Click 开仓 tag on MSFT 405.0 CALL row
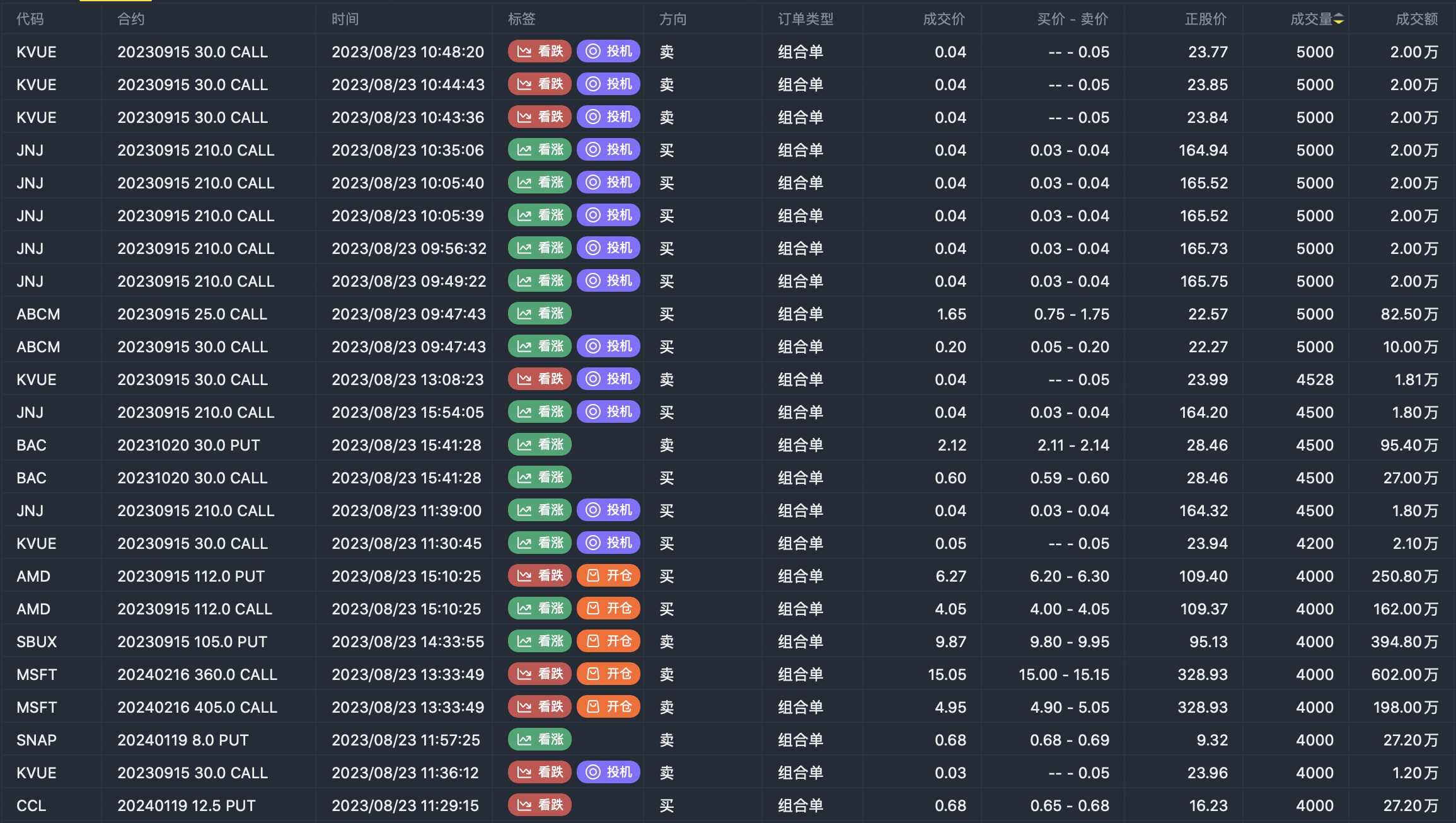 click(x=608, y=707)
